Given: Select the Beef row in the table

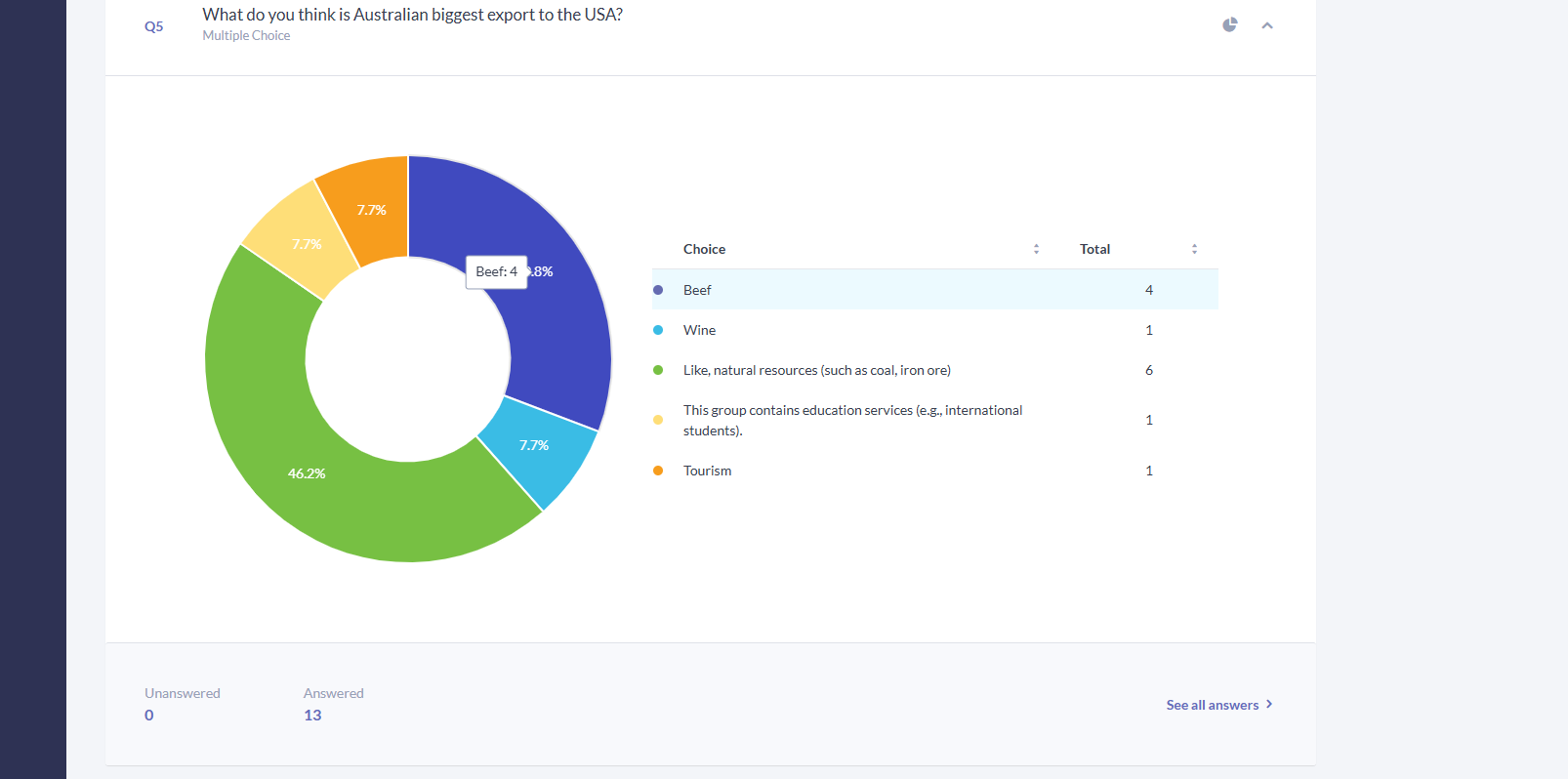Looking at the screenshot, I should 935,290.
